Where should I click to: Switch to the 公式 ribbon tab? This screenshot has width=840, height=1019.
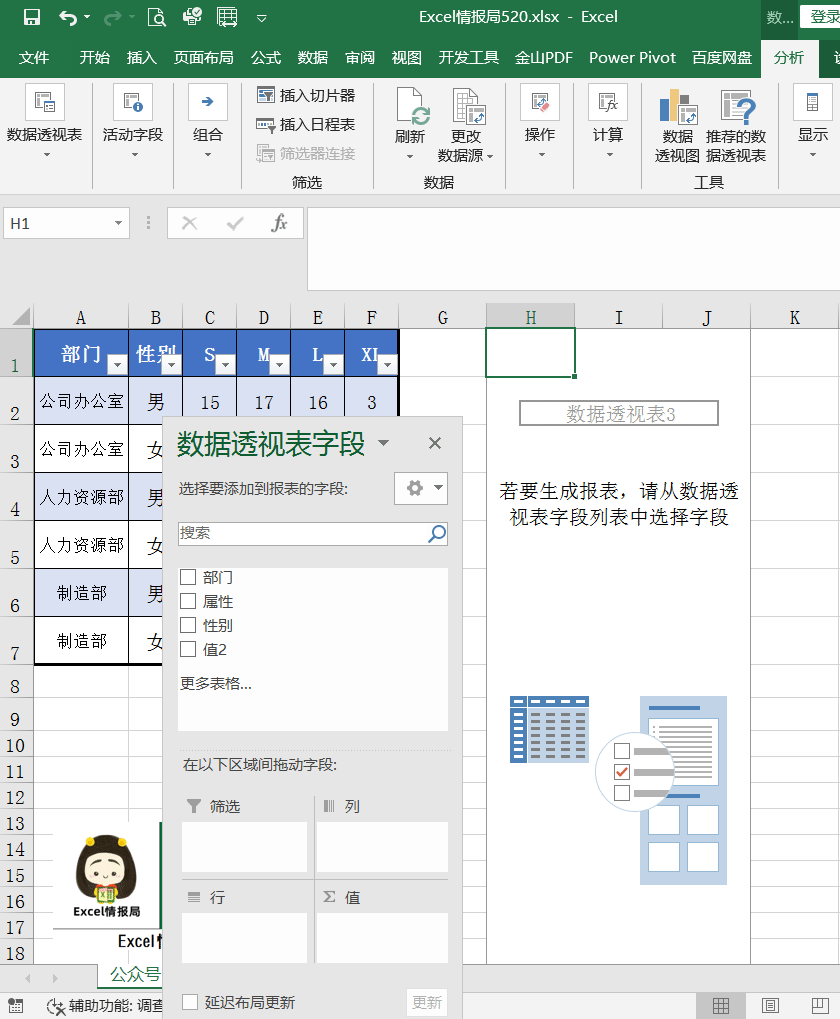266,58
